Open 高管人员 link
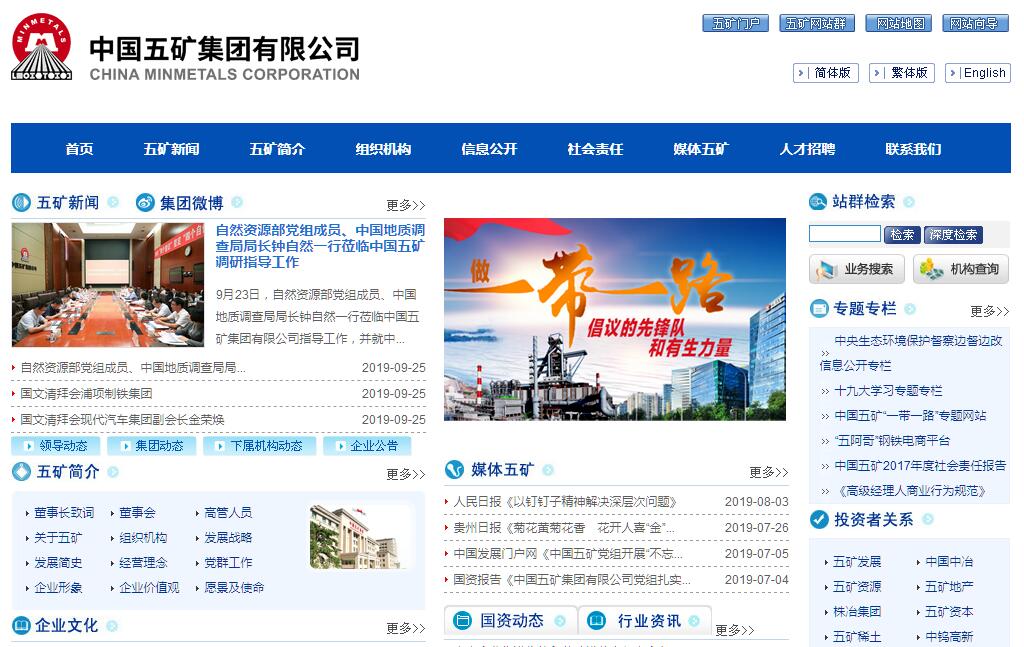The width and height of the screenshot is (1024, 647). (228, 513)
